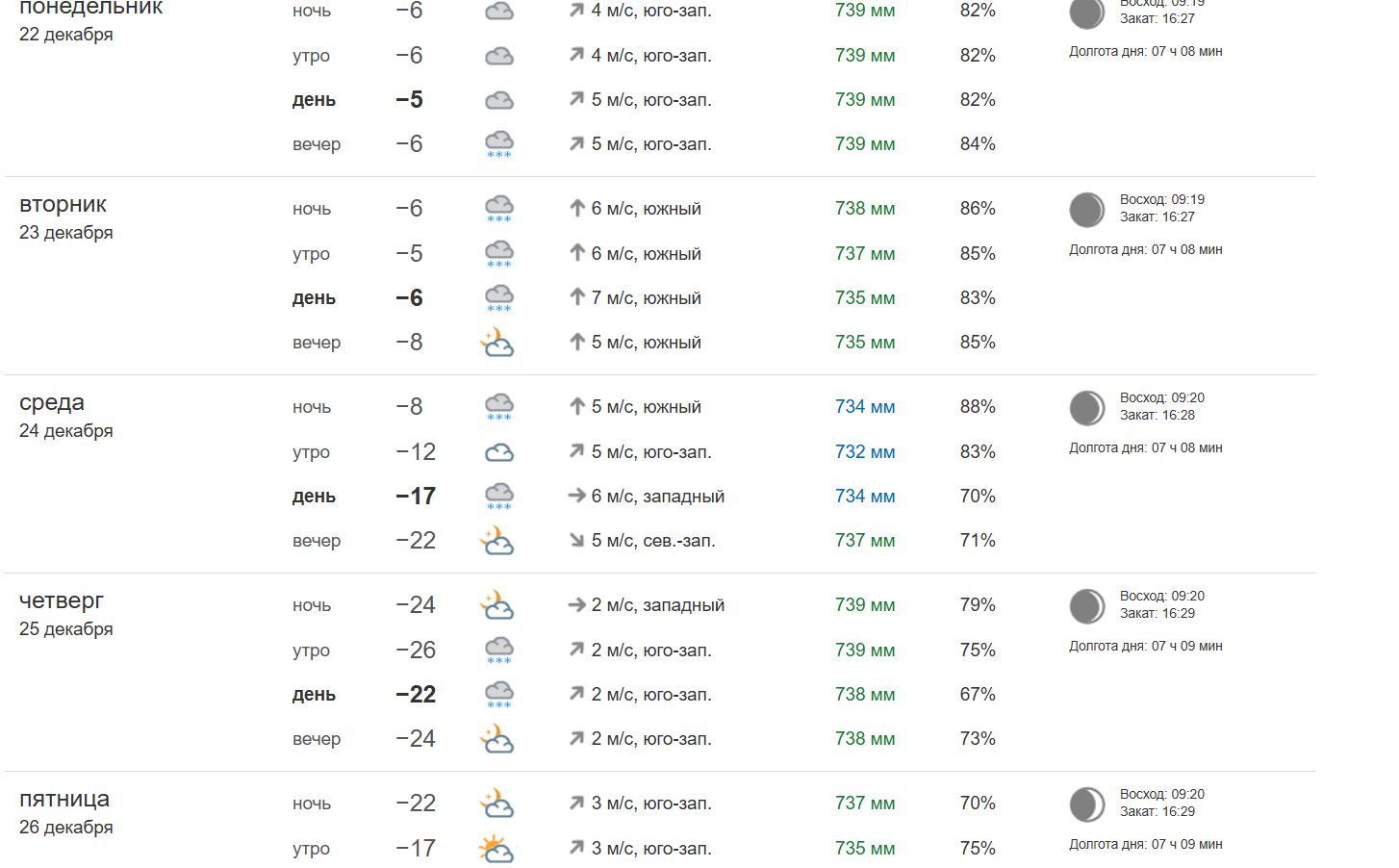The width and height of the screenshot is (1399, 868).
Task: Open the среда day heading
Action: (52, 403)
